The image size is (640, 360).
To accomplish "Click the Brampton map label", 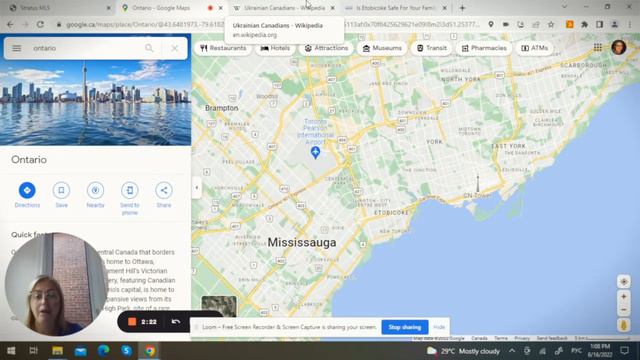I will click(222, 108).
